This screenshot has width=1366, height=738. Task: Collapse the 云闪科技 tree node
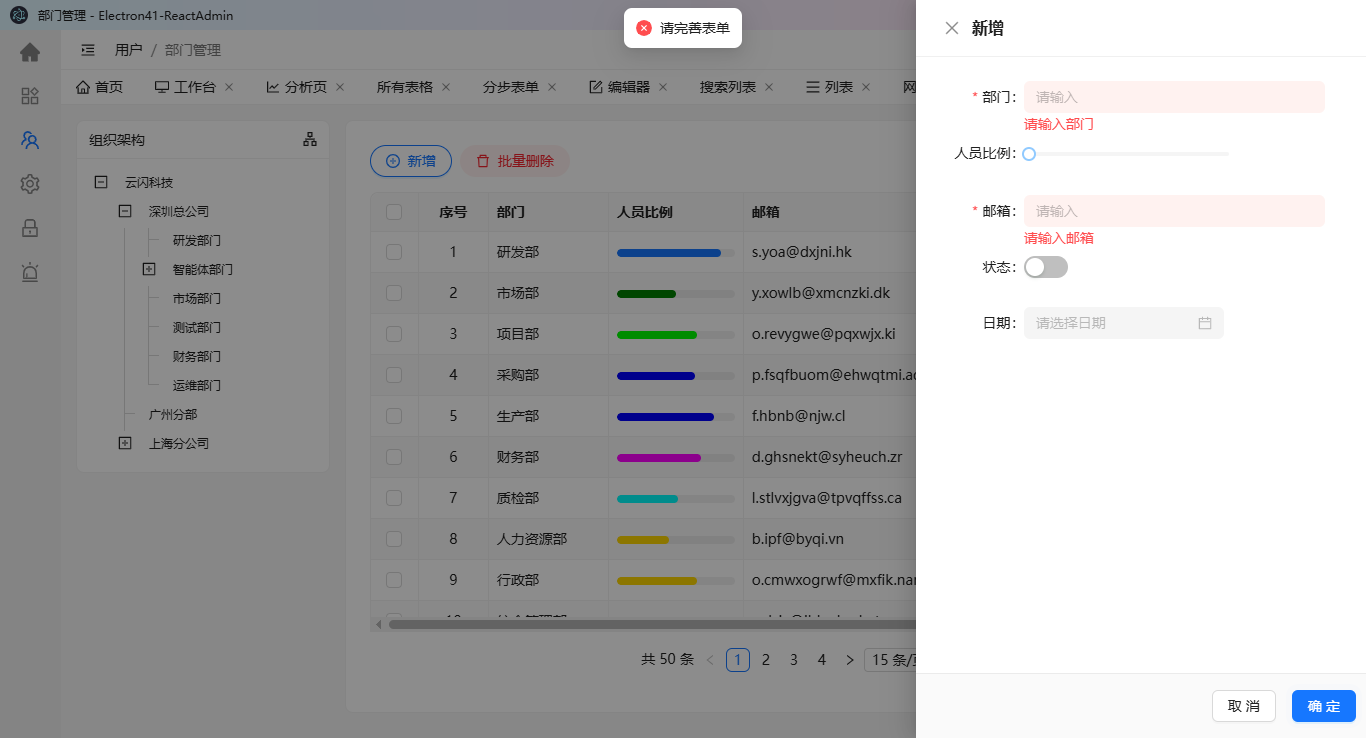coord(101,182)
